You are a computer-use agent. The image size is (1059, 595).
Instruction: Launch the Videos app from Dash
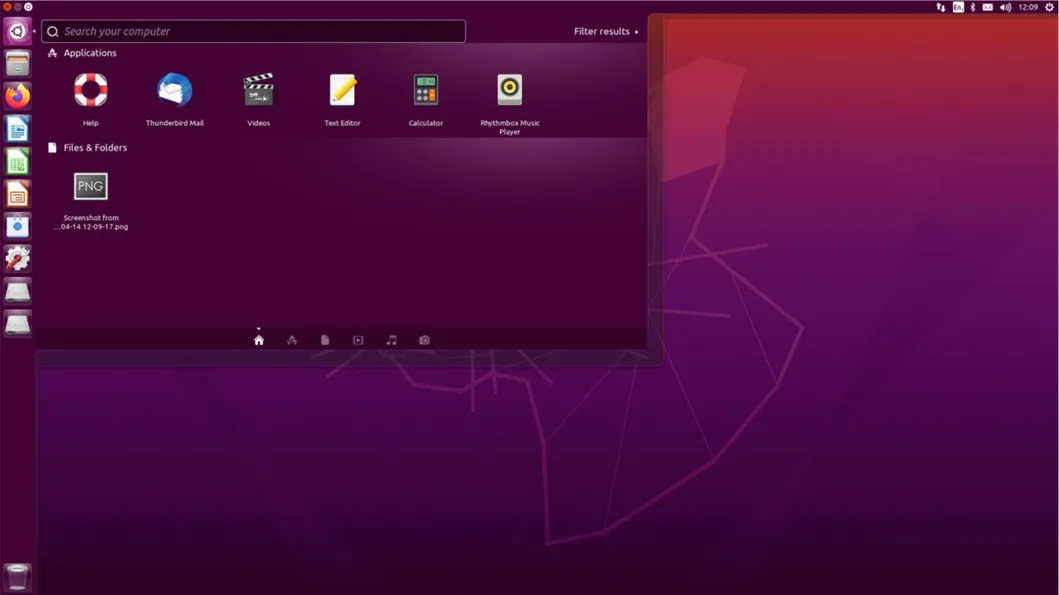[x=258, y=92]
